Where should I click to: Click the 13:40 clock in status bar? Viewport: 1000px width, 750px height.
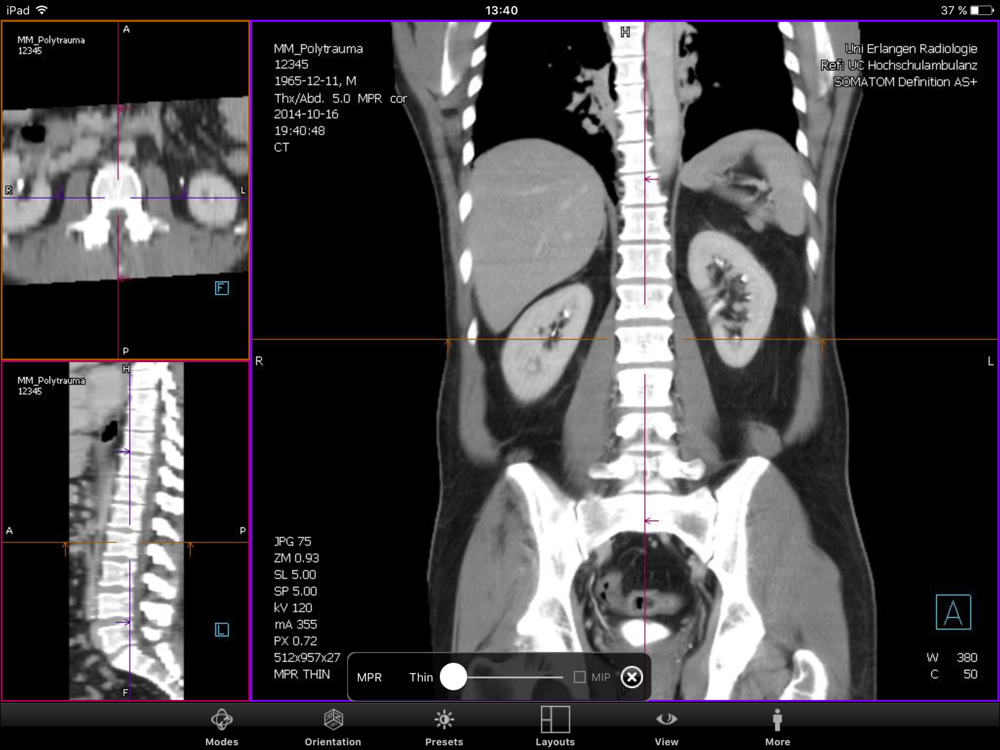(x=501, y=10)
